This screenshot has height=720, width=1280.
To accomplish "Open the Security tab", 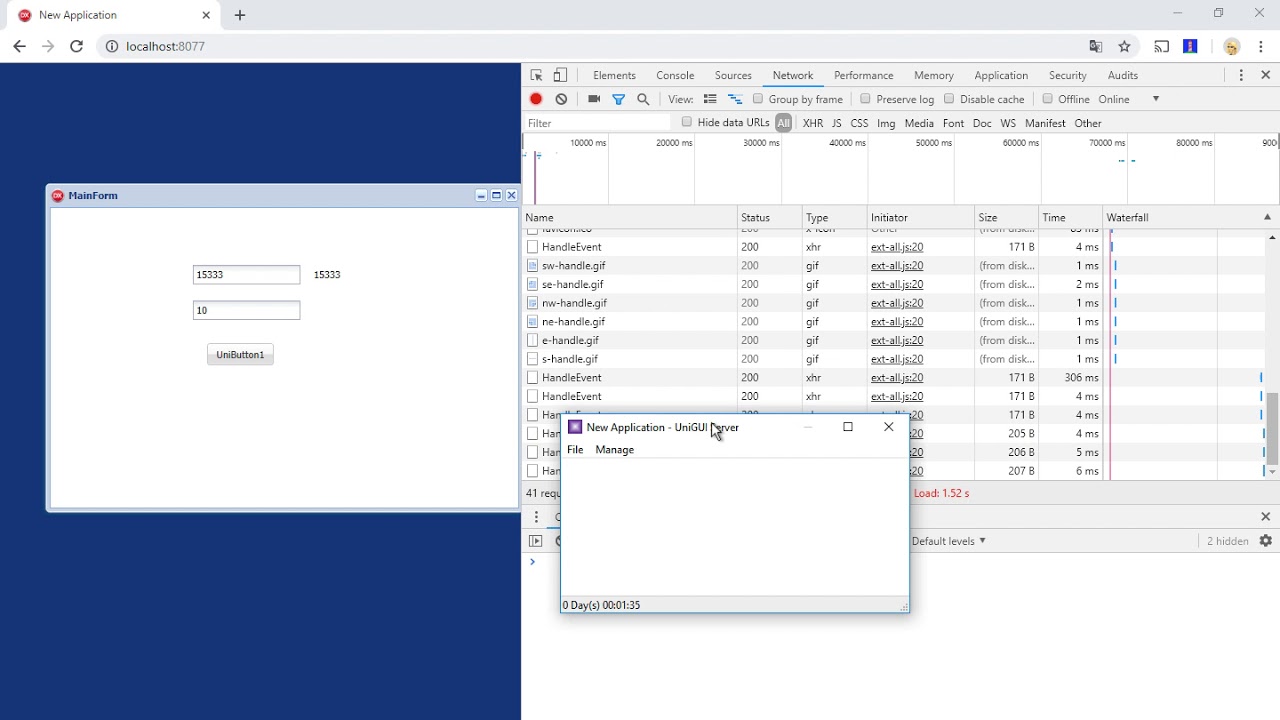I will click(1068, 75).
